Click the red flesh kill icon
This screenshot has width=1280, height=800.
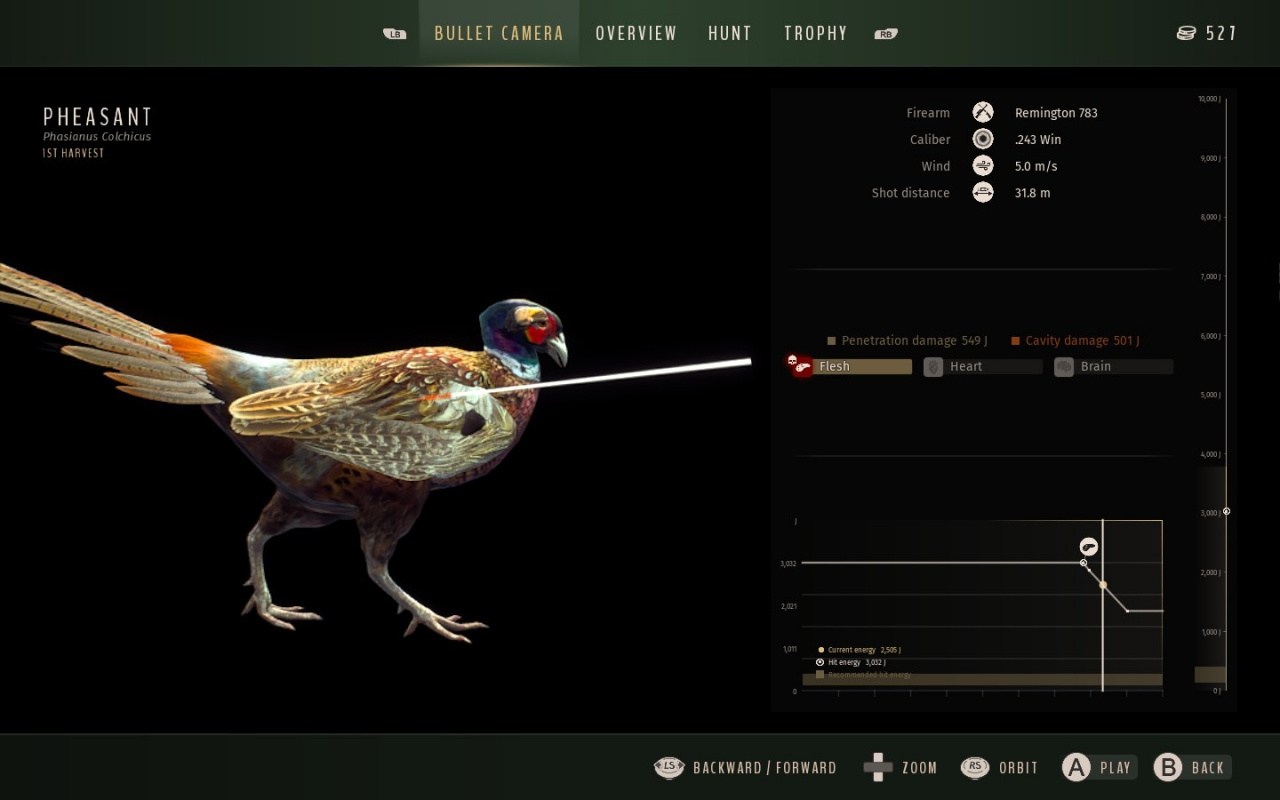tap(800, 366)
